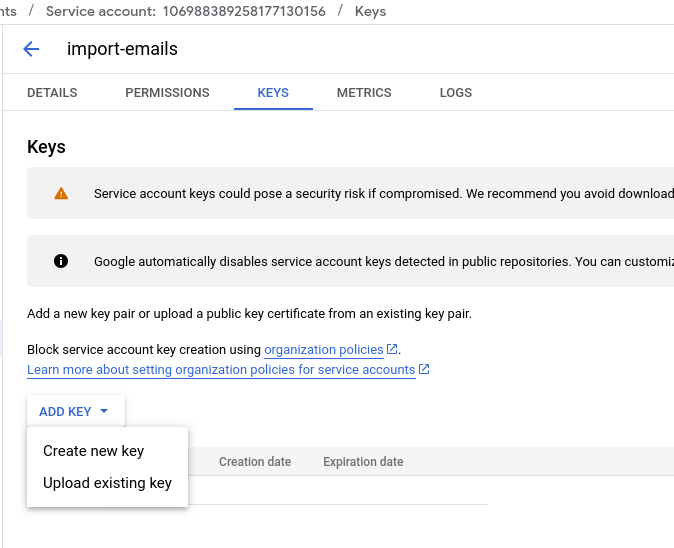Sort by Creation date column header
The height and width of the screenshot is (548, 674).
pos(255,462)
